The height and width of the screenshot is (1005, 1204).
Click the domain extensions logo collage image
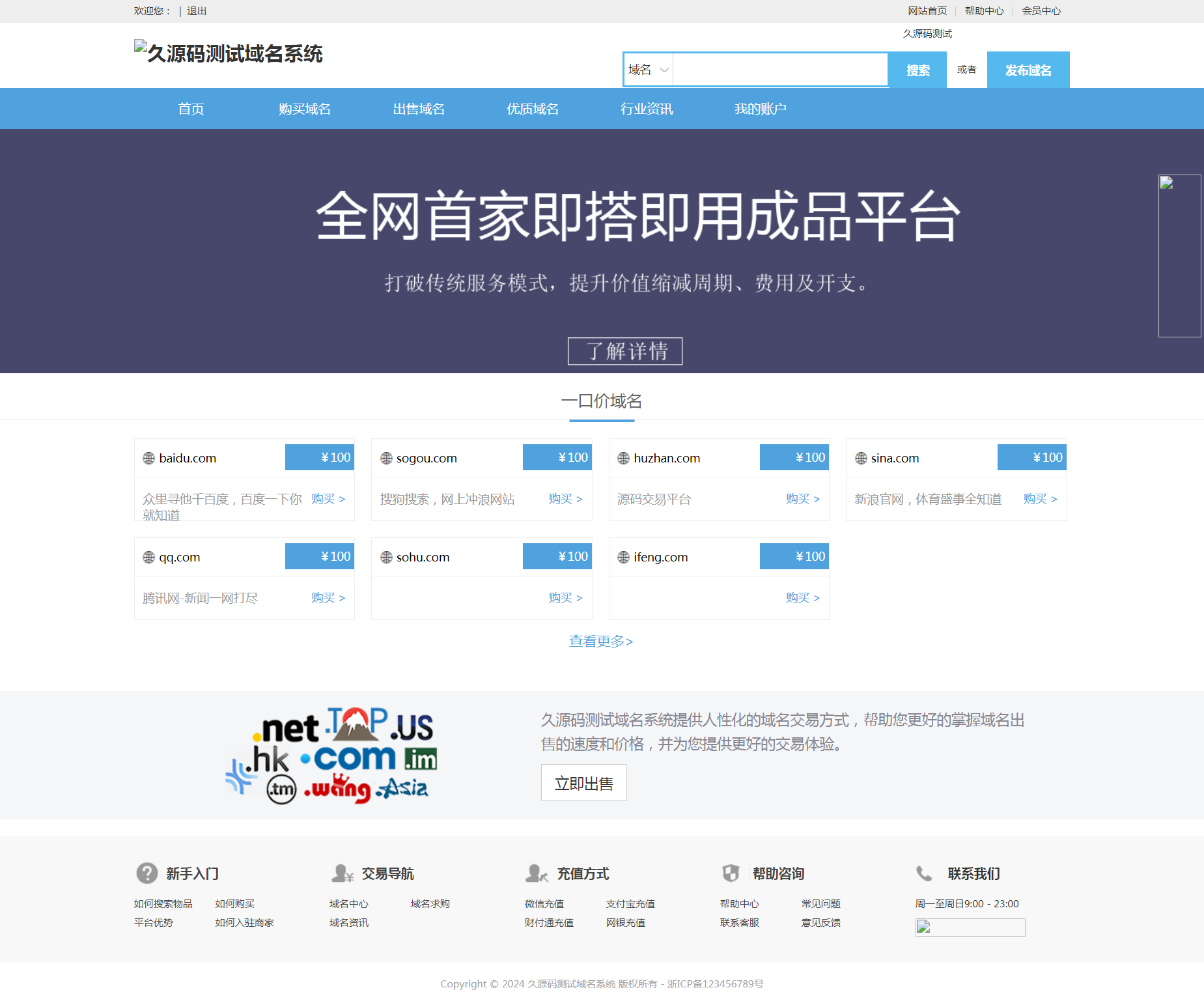332,755
